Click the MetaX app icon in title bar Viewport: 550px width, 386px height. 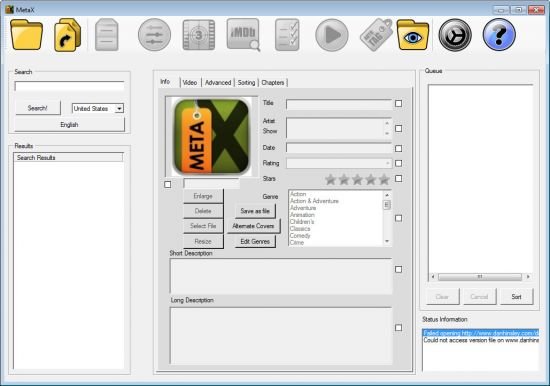[x=9, y=9]
